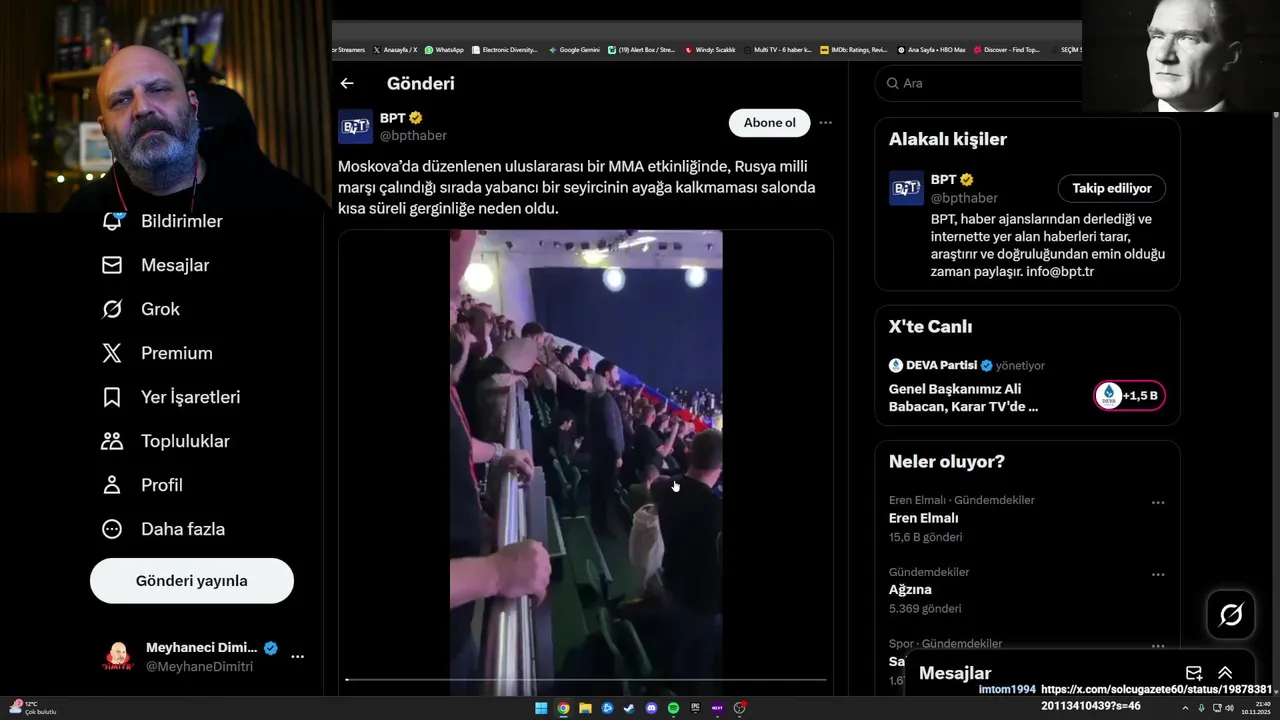Click the X logo beside Premium
Viewport: 1280px width, 720px height.
pyautogui.click(x=112, y=353)
